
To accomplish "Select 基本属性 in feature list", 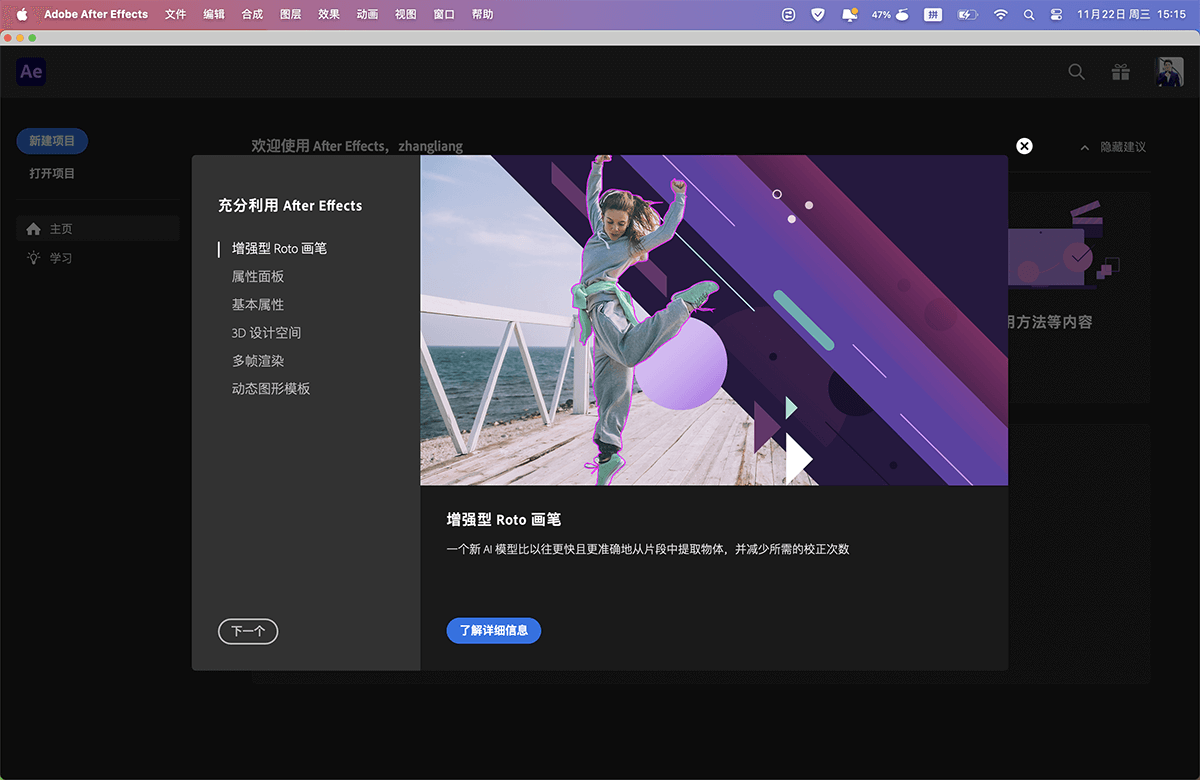I will pos(258,304).
